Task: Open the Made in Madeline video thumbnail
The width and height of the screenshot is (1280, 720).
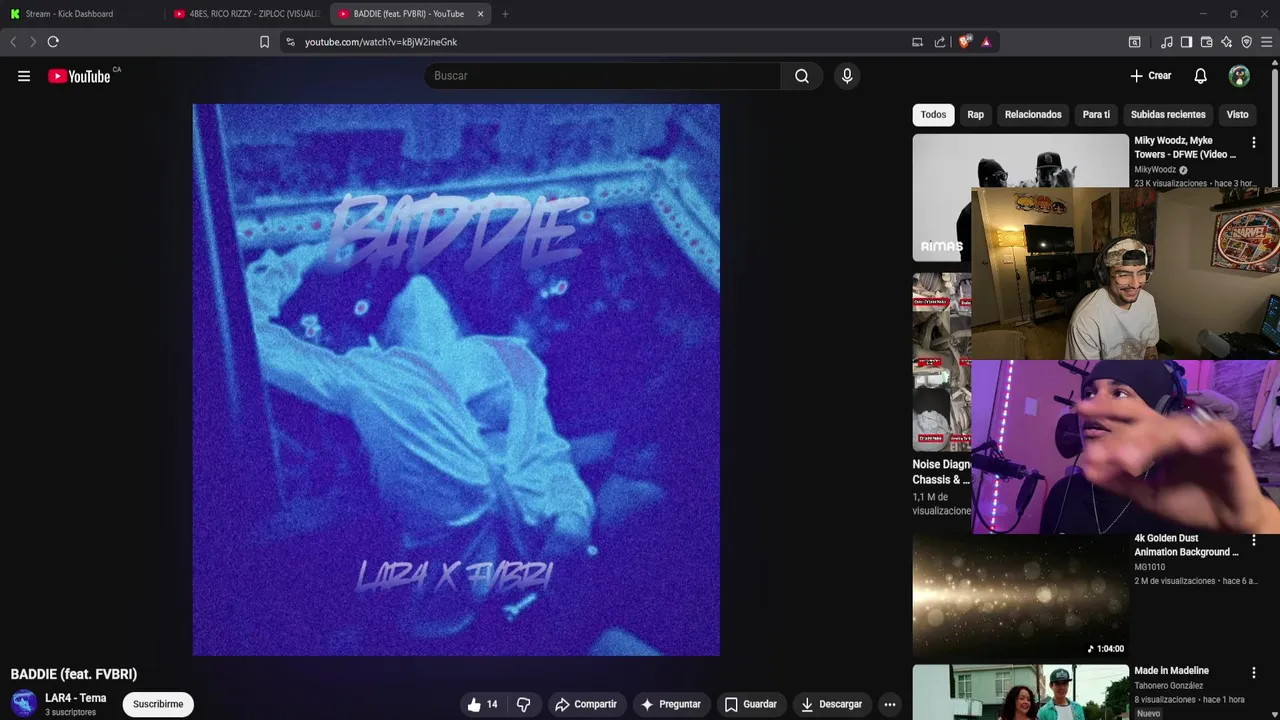Action: click(1020, 692)
